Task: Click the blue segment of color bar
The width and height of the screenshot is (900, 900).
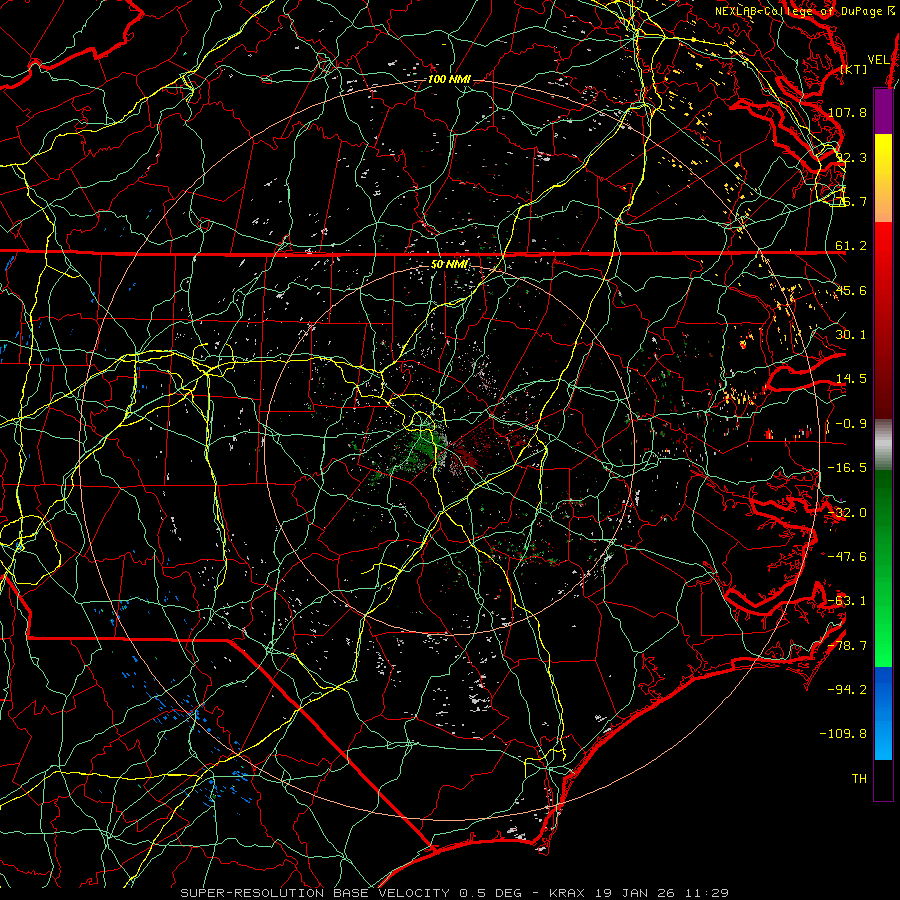Action: [x=883, y=713]
